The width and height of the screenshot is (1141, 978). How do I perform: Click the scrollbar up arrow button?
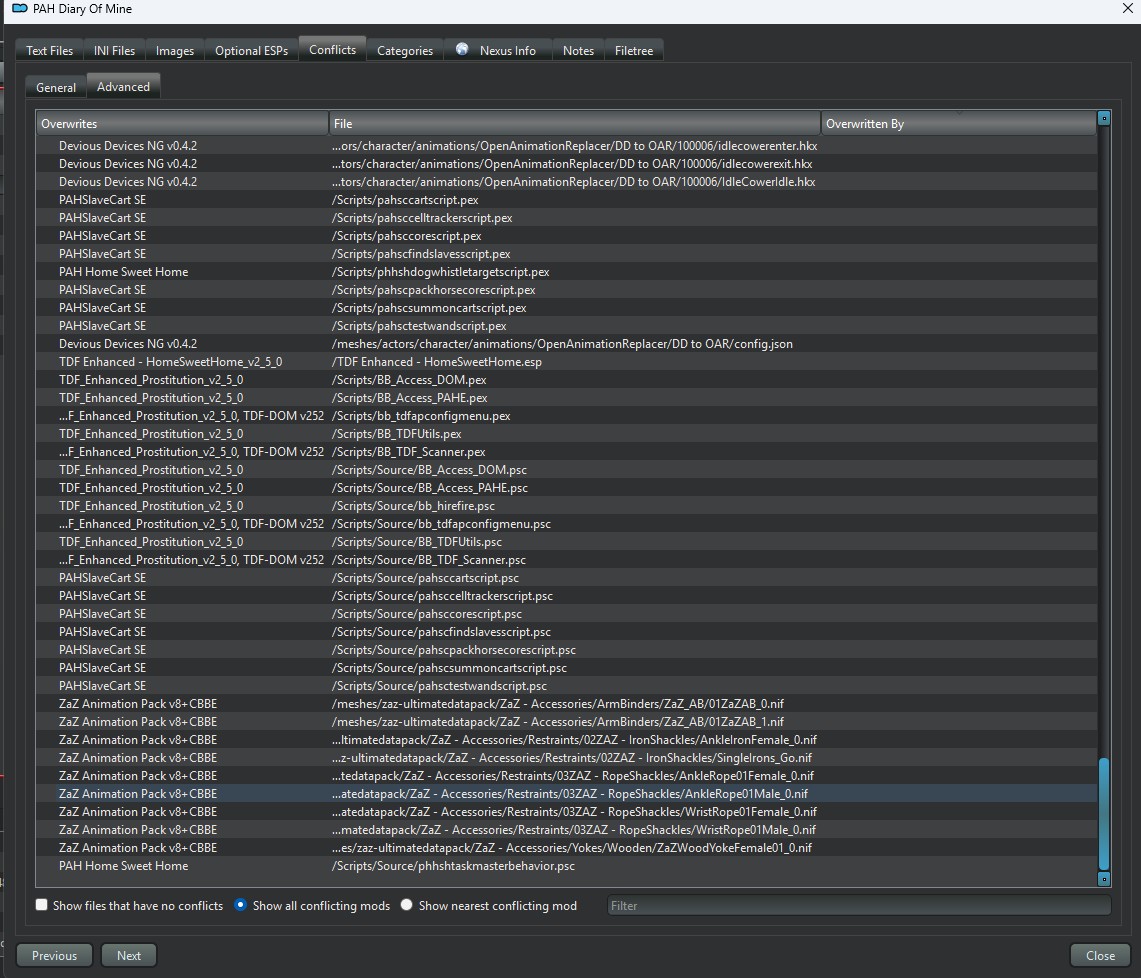click(x=1103, y=118)
